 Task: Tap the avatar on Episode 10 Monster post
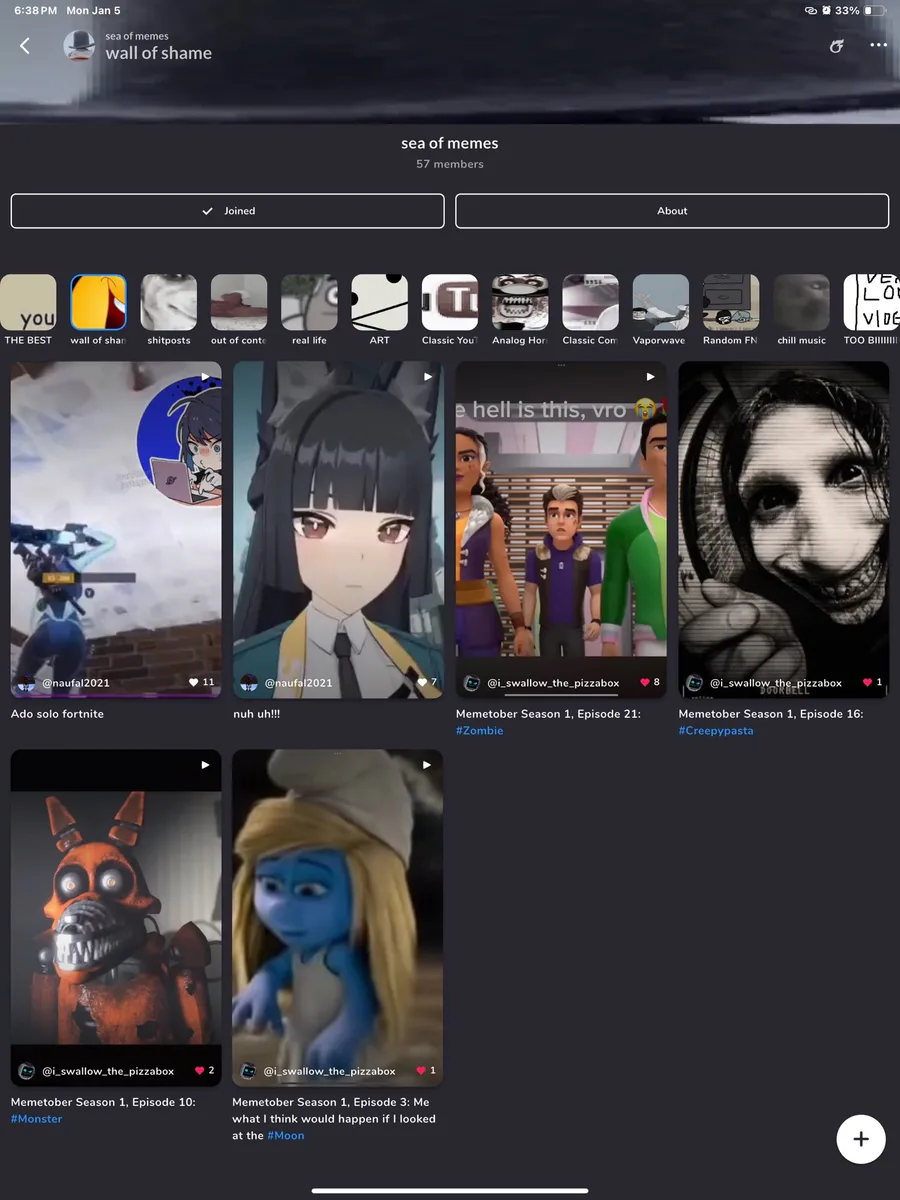[27, 1071]
